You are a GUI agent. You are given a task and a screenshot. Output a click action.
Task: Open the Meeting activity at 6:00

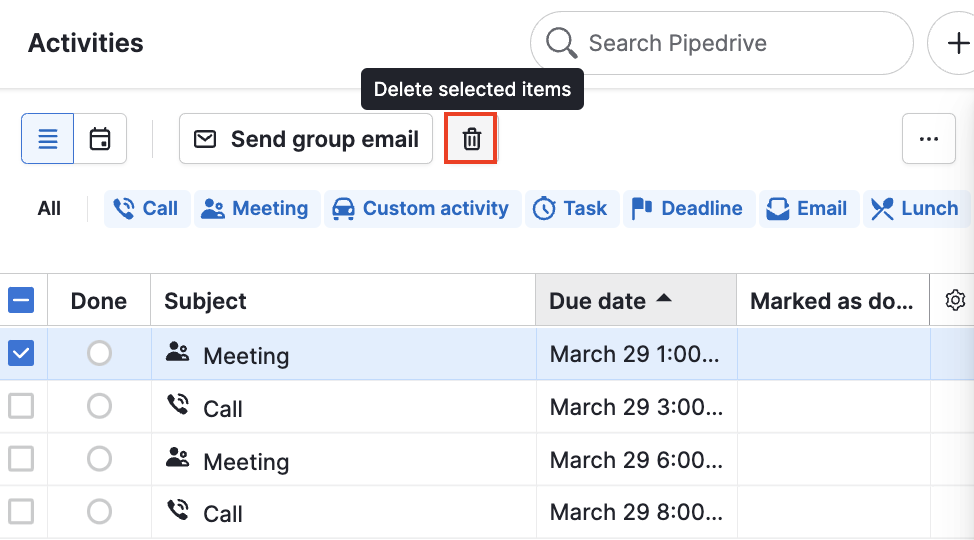(246, 462)
